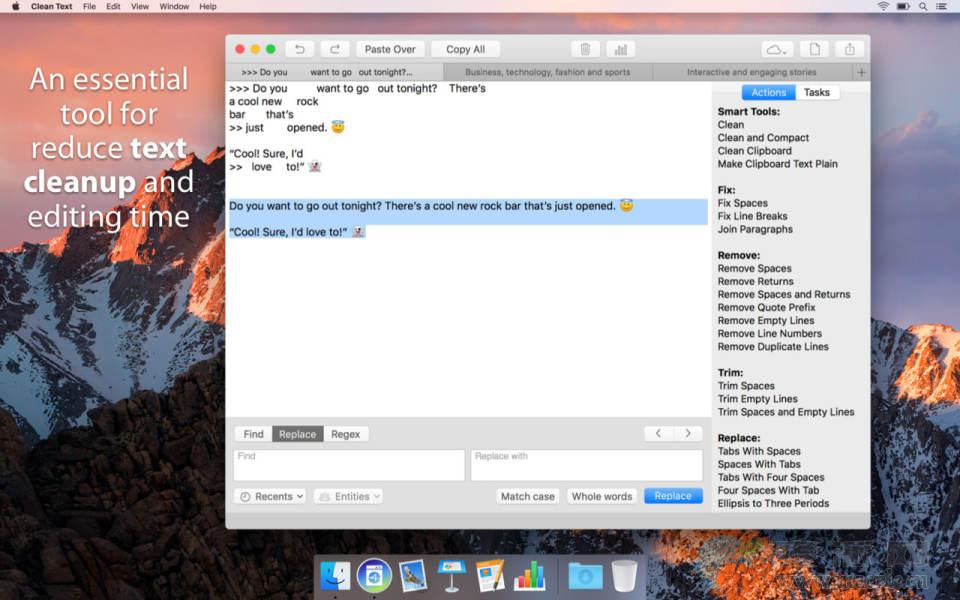
Task: Click the Share icon in the toolbar
Action: 850,49
